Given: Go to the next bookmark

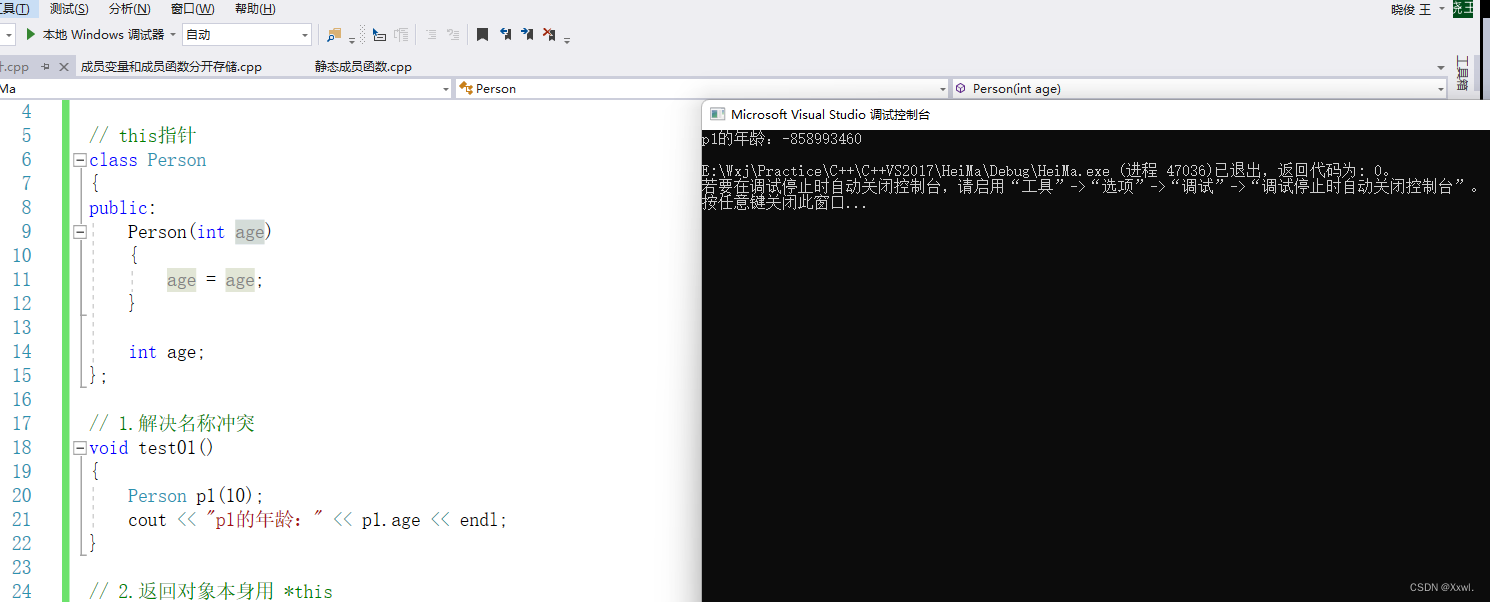Looking at the screenshot, I should point(527,34).
